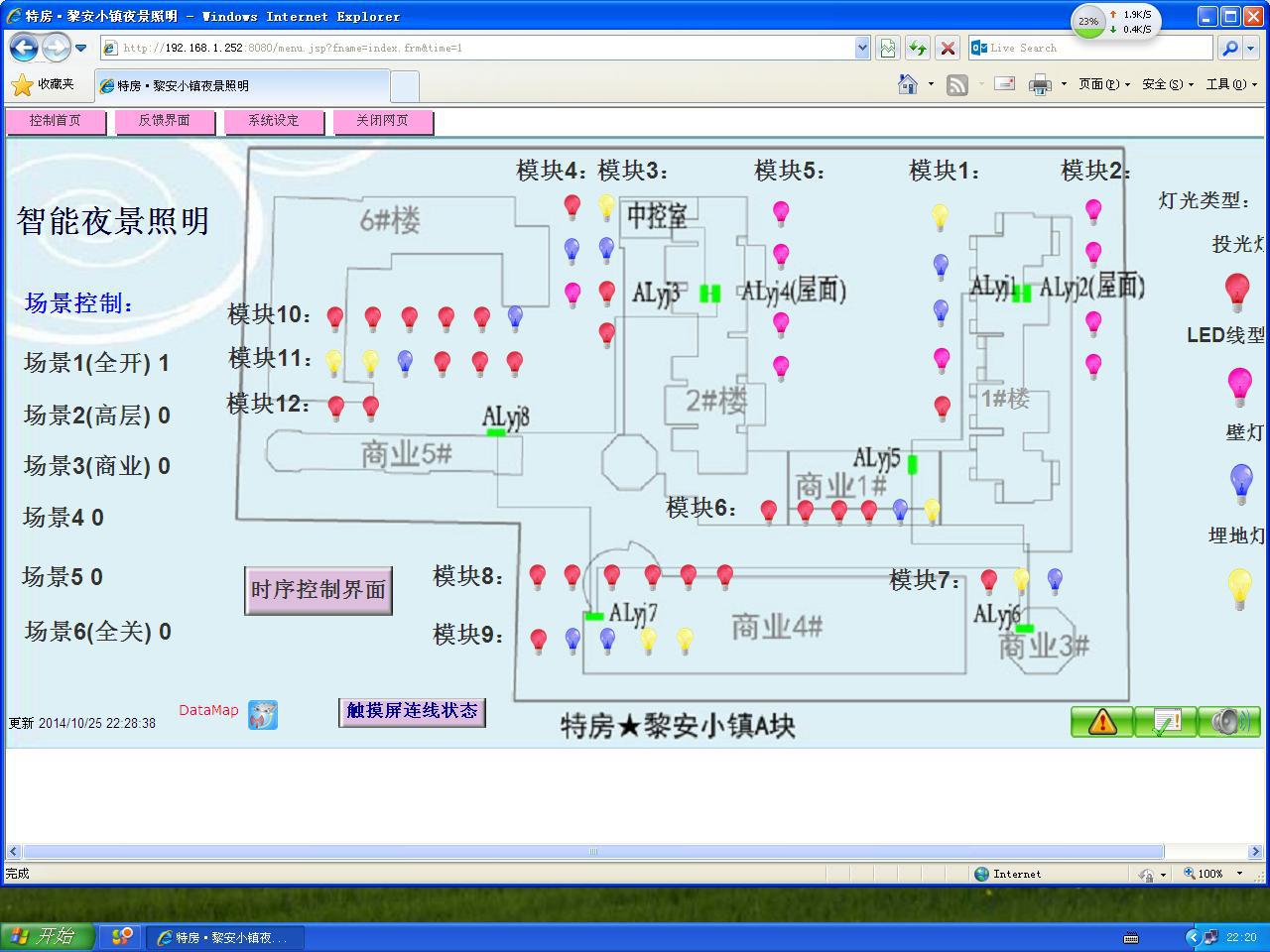Image resolution: width=1270 pixels, height=952 pixels.
Task: Toggle the yellow bulb in 模块6 row
Action: coord(932,511)
